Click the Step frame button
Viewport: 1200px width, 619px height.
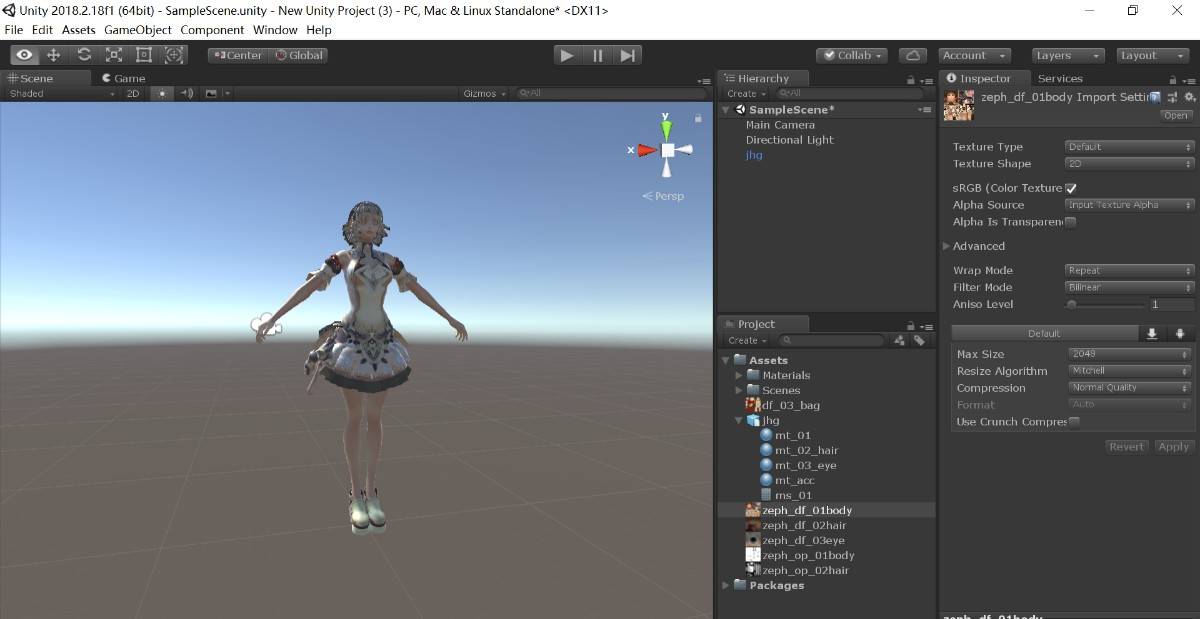[627, 55]
